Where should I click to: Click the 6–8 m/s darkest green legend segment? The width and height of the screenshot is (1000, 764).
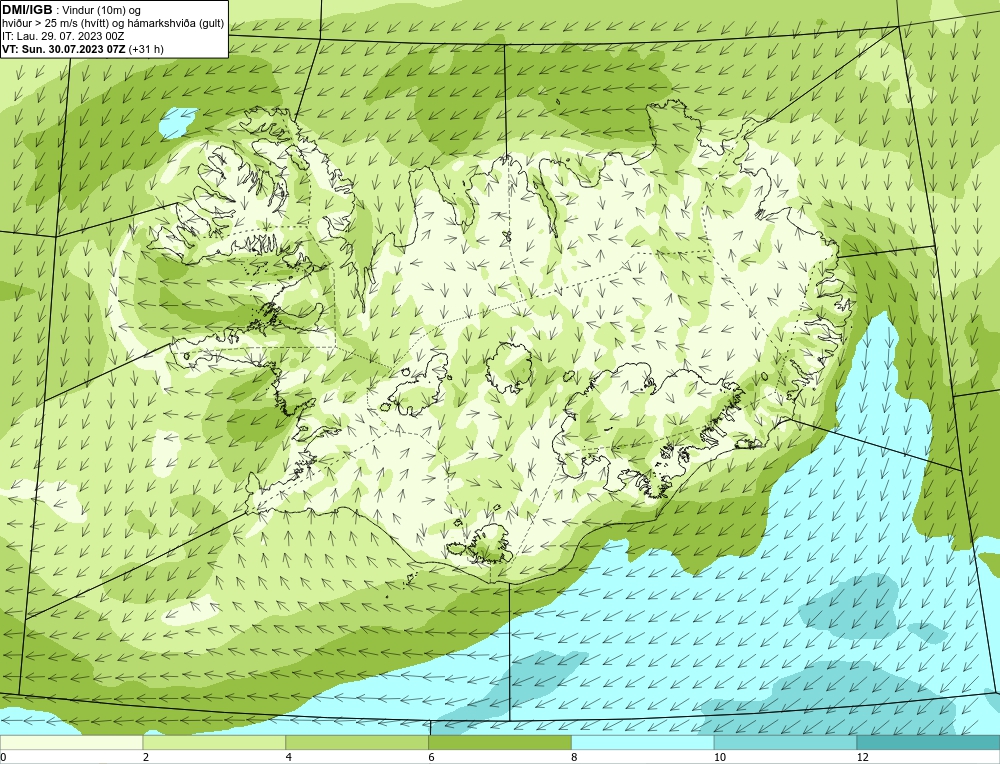pyautogui.click(x=500, y=742)
